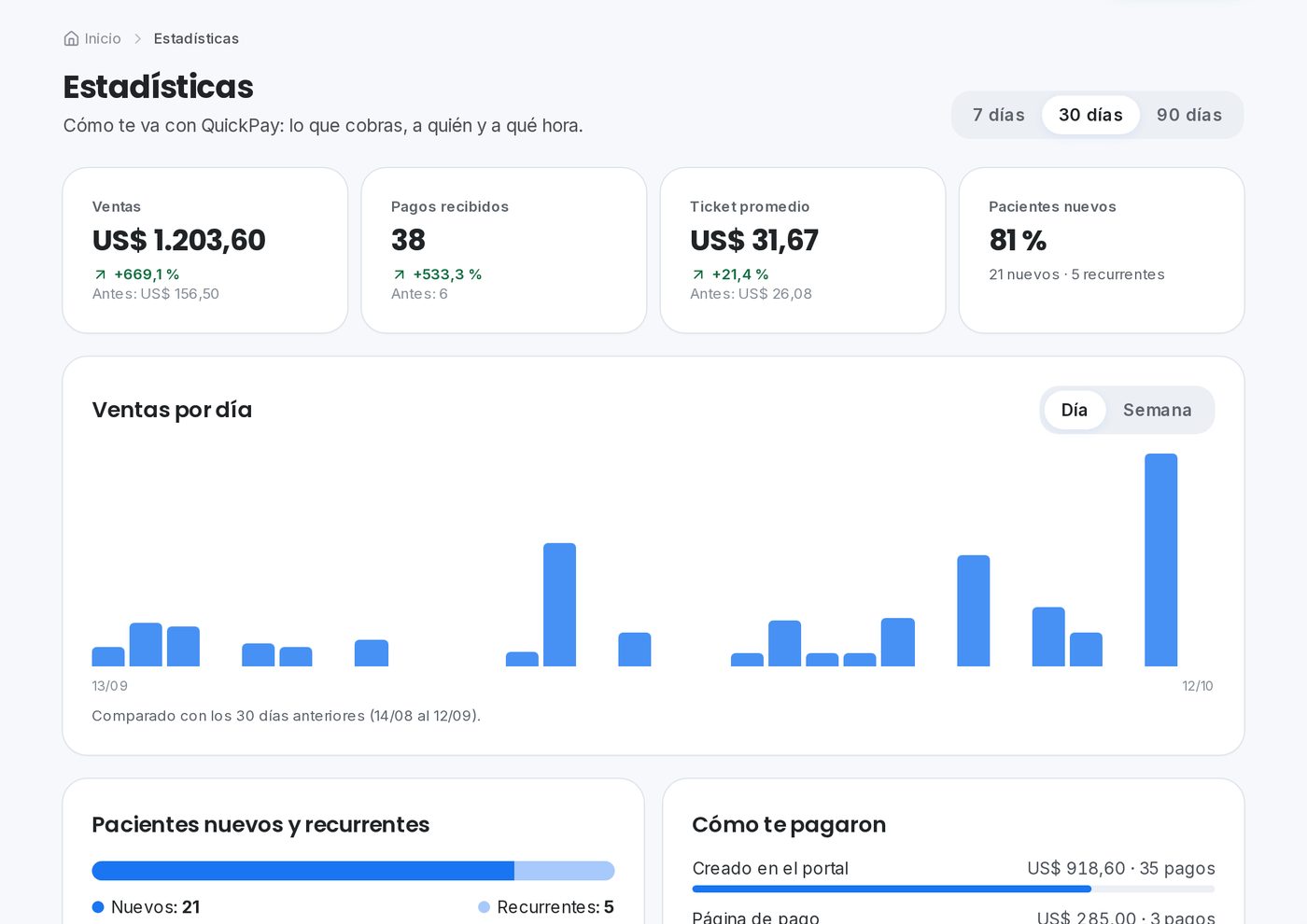1307x924 pixels.
Task: Click "US$ 918,60 · 35 pagos" text
Action: pyautogui.click(x=1121, y=868)
